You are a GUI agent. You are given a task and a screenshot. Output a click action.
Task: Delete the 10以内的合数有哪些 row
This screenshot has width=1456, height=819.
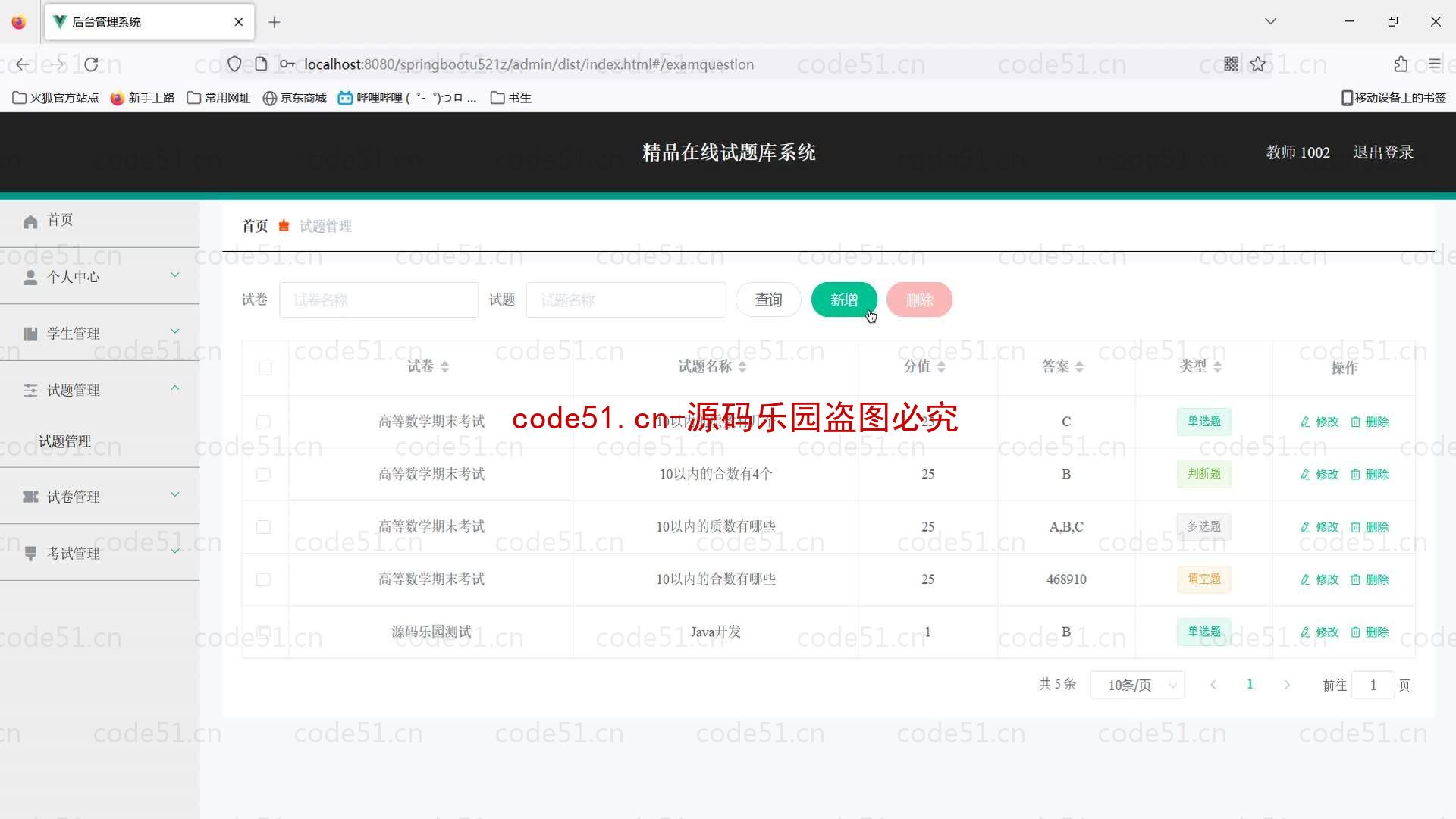(1370, 580)
